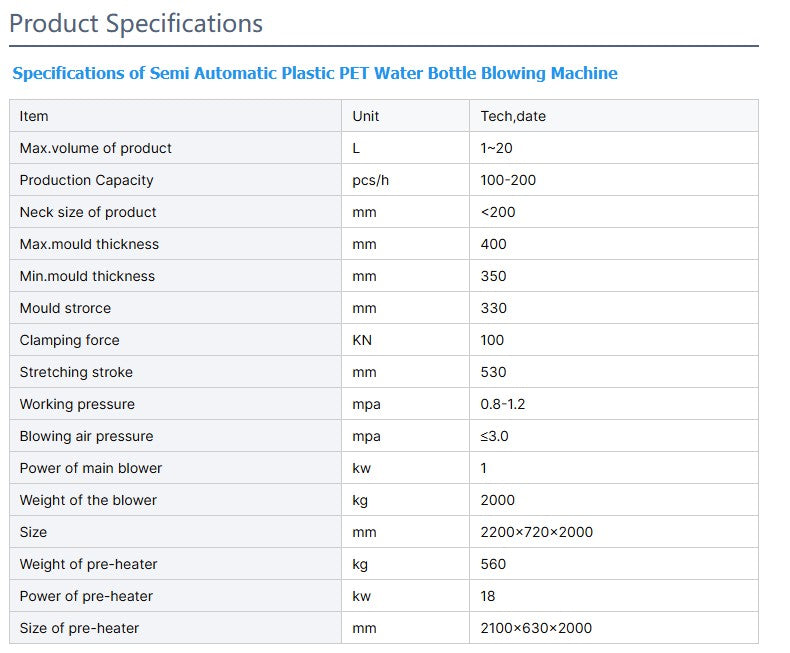Screen dimensions: 790x653
Task: Click the Power of main blower label
Action: pyautogui.click(x=91, y=468)
